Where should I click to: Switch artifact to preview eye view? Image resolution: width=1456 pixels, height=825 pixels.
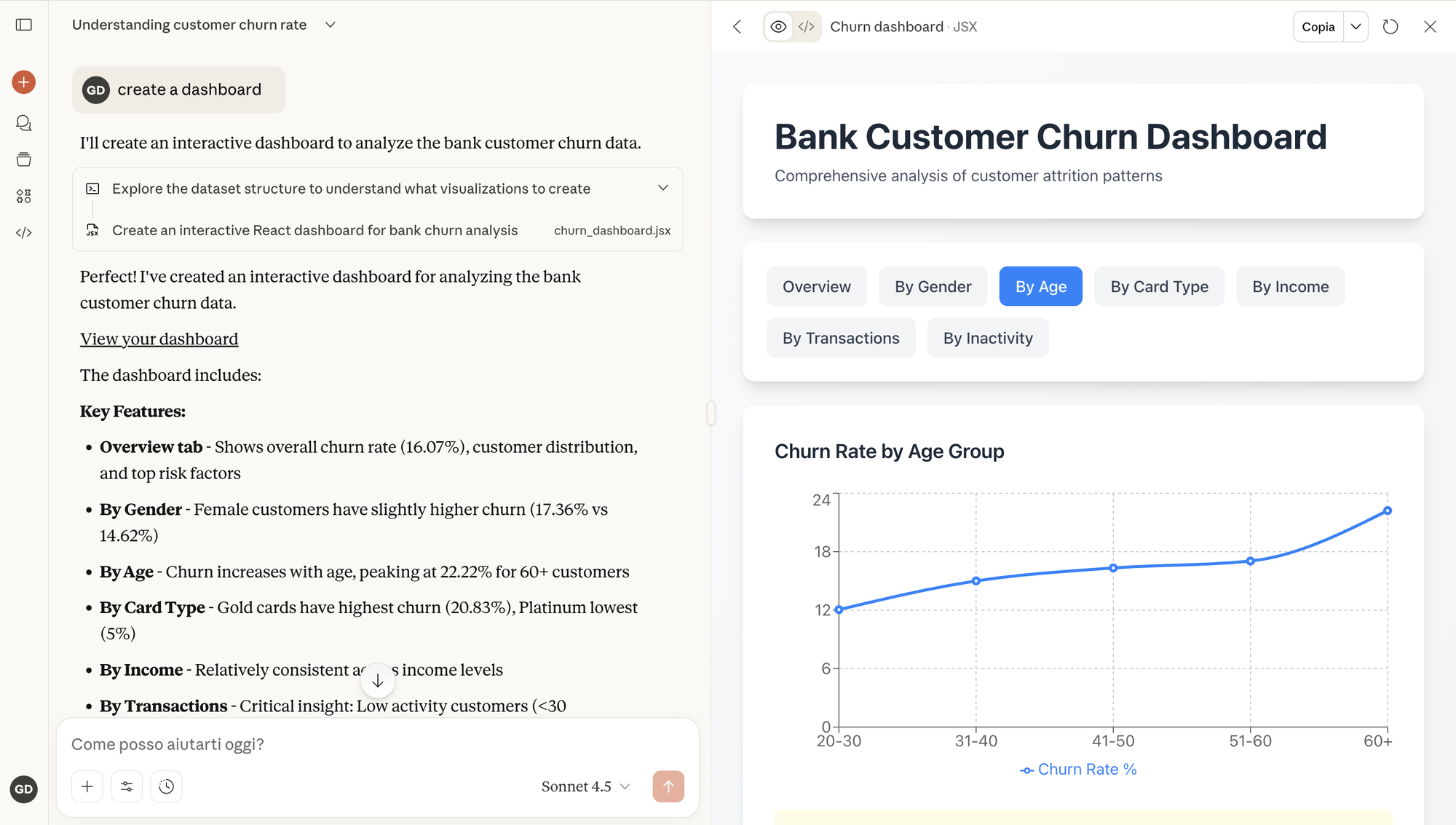click(x=778, y=27)
